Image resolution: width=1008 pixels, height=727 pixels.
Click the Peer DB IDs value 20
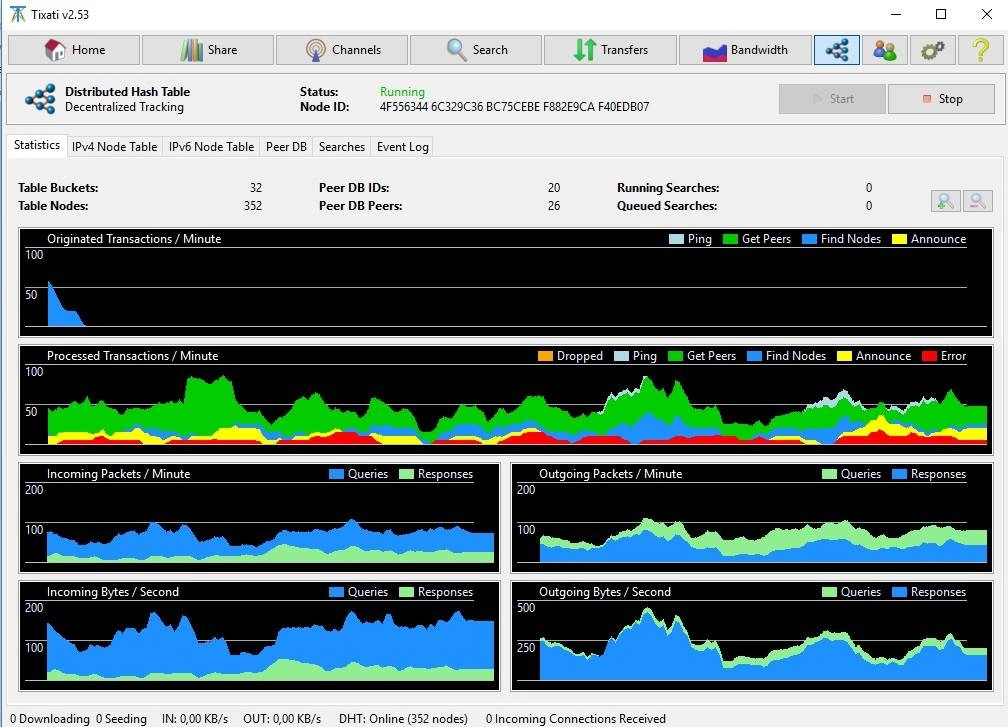pos(554,188)
